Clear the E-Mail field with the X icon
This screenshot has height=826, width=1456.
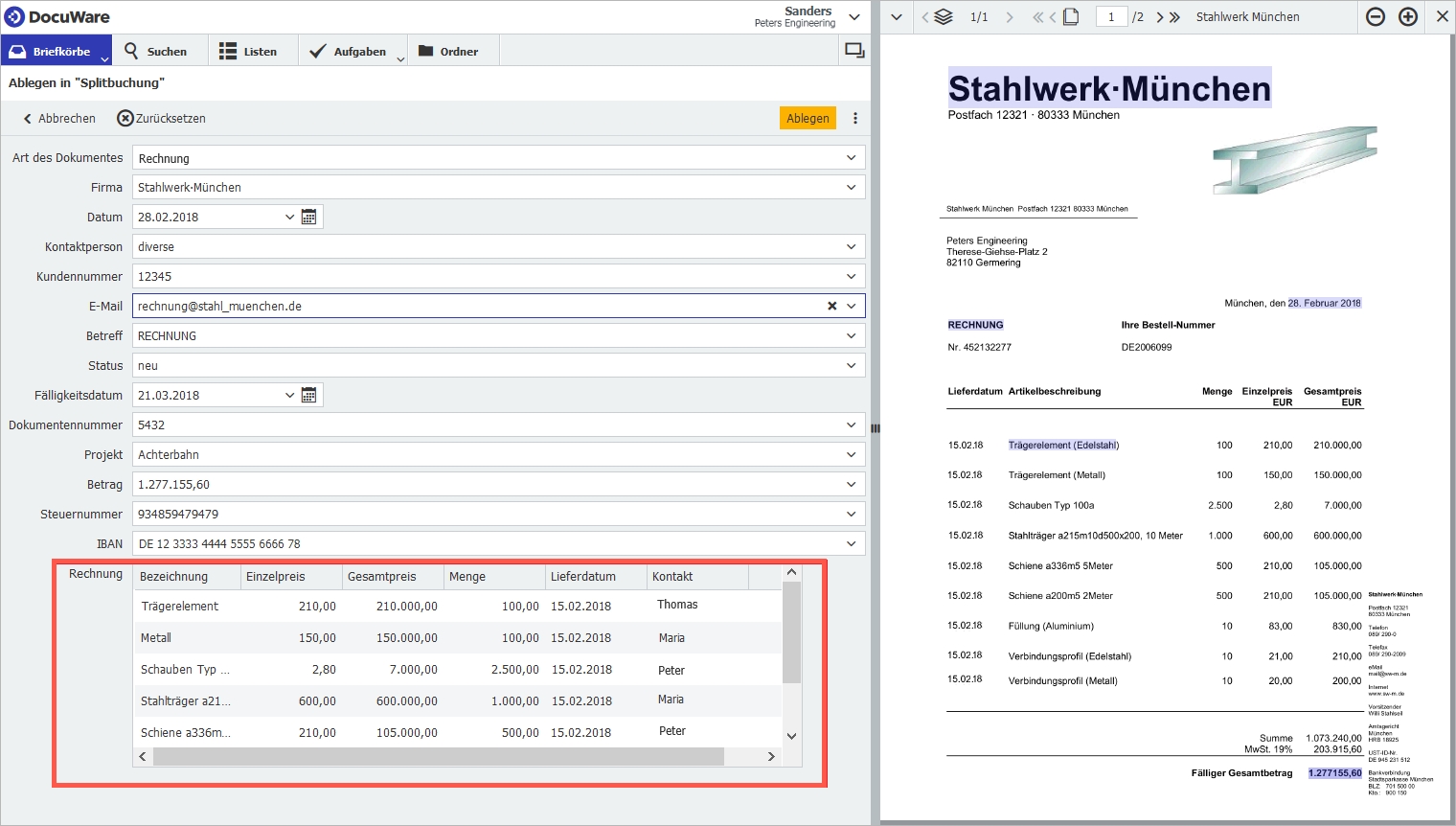[832, 307]
